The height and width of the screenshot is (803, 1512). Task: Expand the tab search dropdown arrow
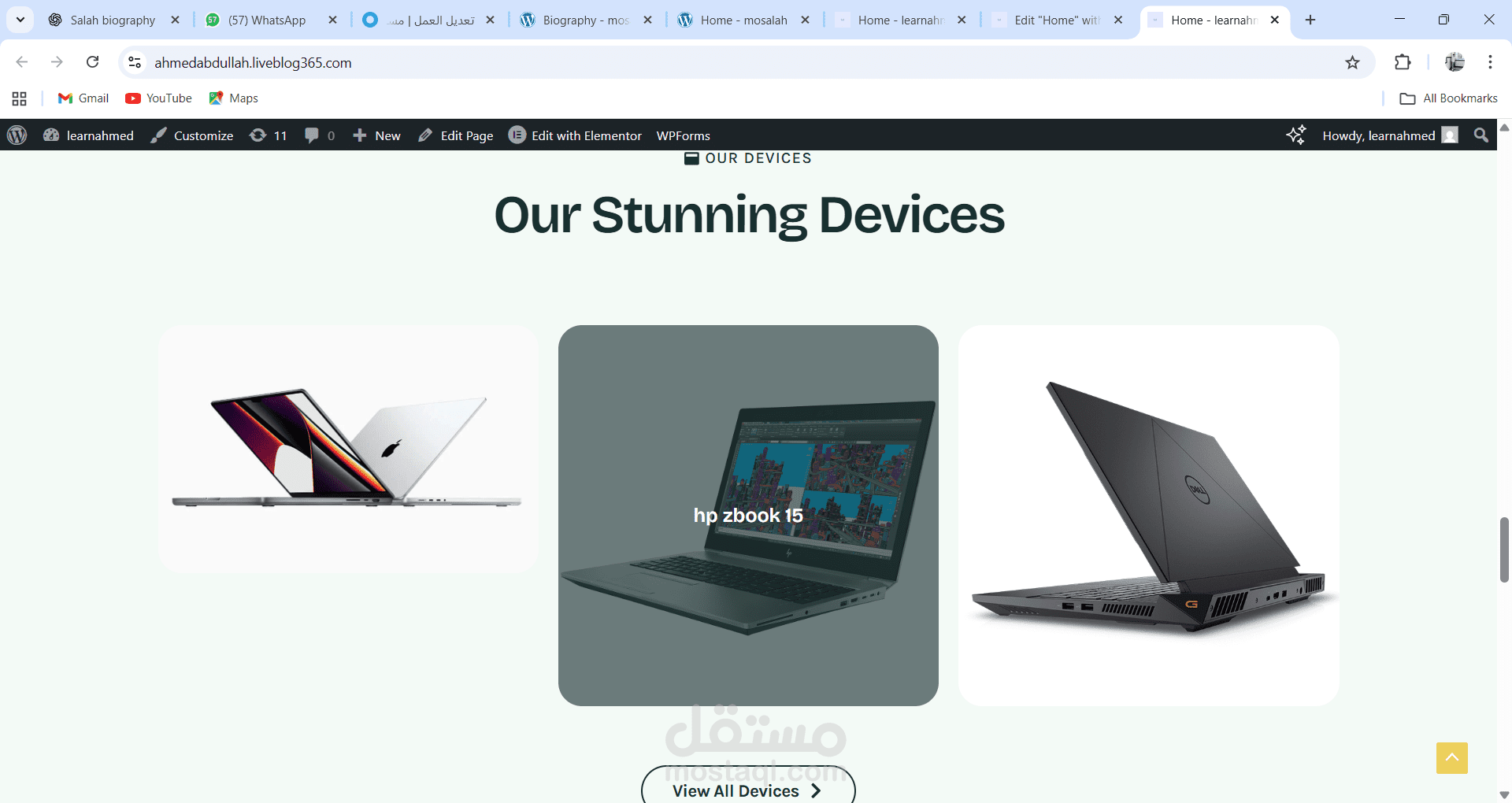coord(20,20)
